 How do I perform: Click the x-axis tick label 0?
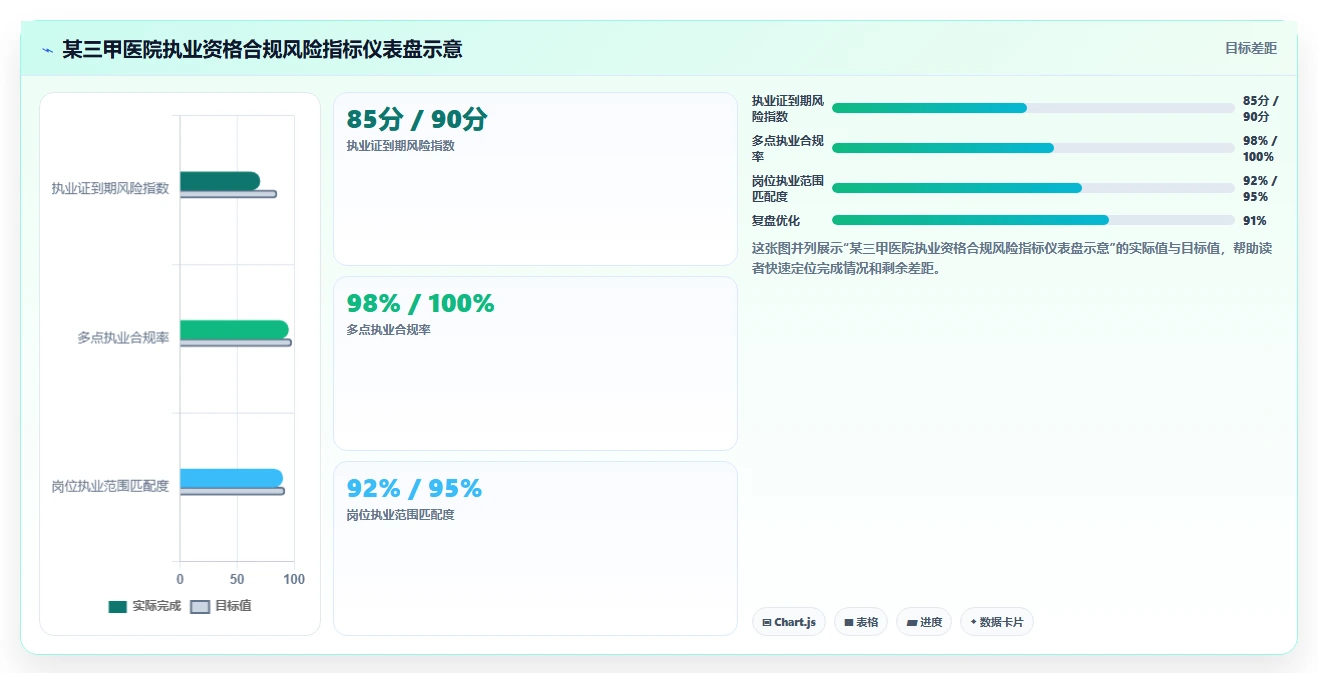180,579
